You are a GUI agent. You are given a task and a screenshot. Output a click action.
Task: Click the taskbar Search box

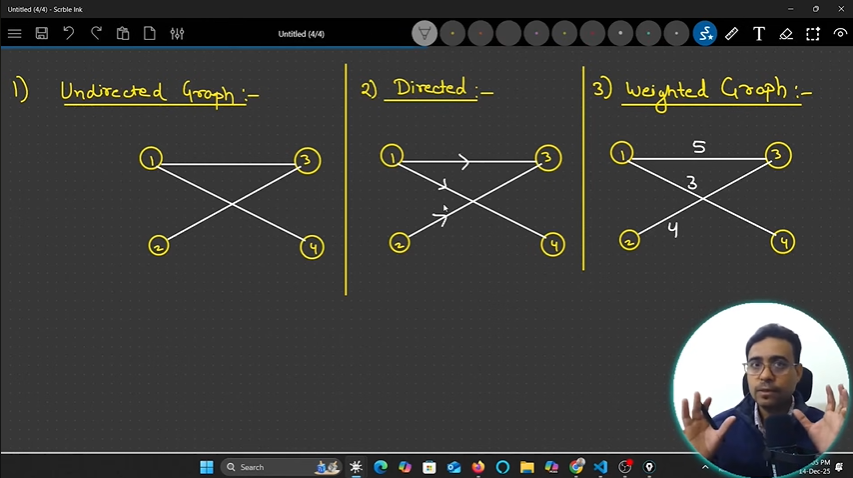(x=281, y=467)
